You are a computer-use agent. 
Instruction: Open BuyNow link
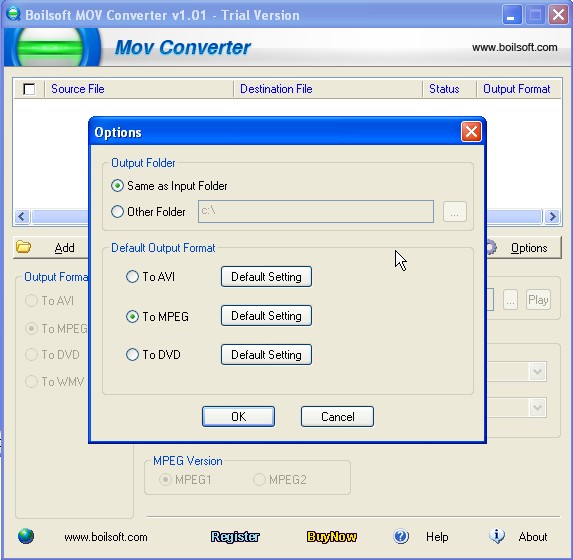[332, 537]
